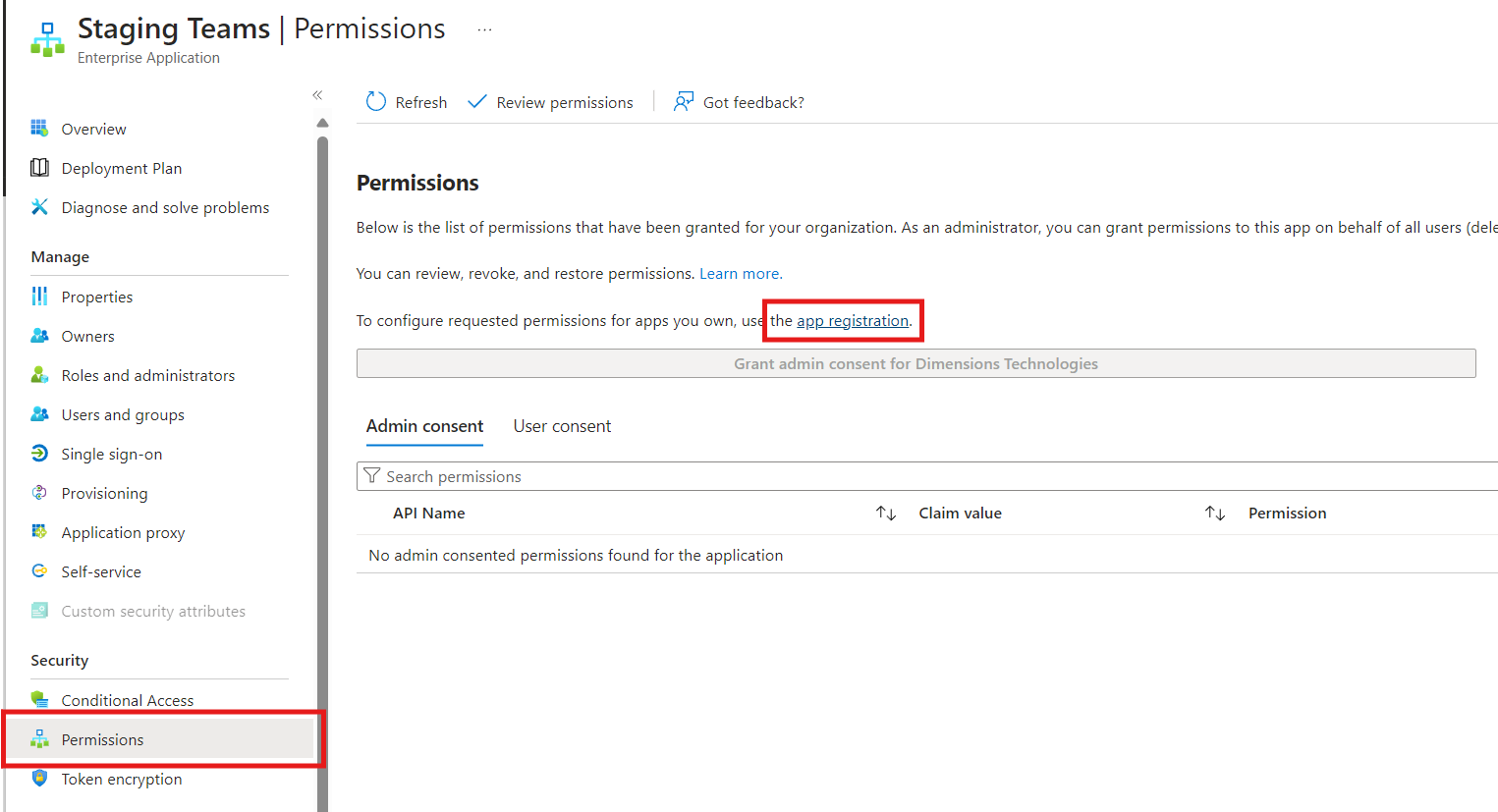Sort by Claim value column arrows
Image resolution: width=1498 pixels, height=812 pixels.
(x=1215, y=513)
